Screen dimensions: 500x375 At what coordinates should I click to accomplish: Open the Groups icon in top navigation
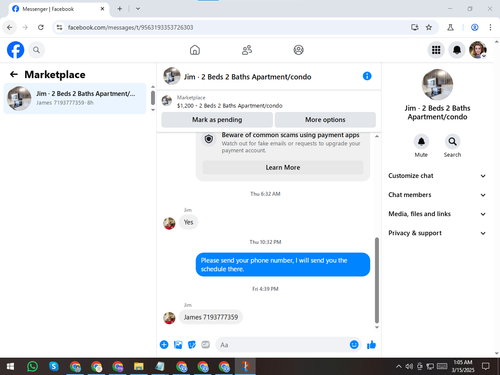(298, 50)
